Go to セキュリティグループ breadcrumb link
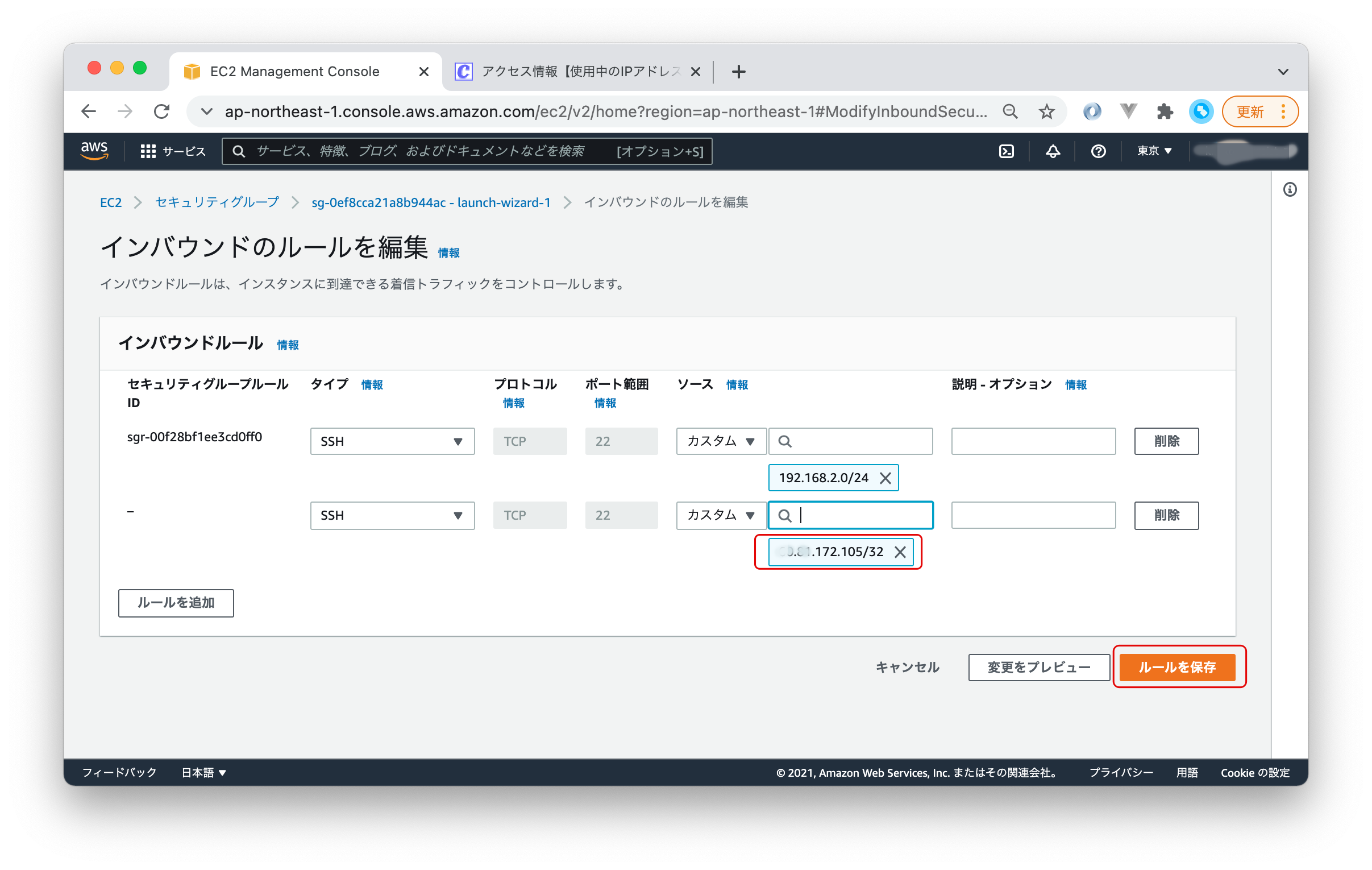1372x870 pixels. [217, 202]
